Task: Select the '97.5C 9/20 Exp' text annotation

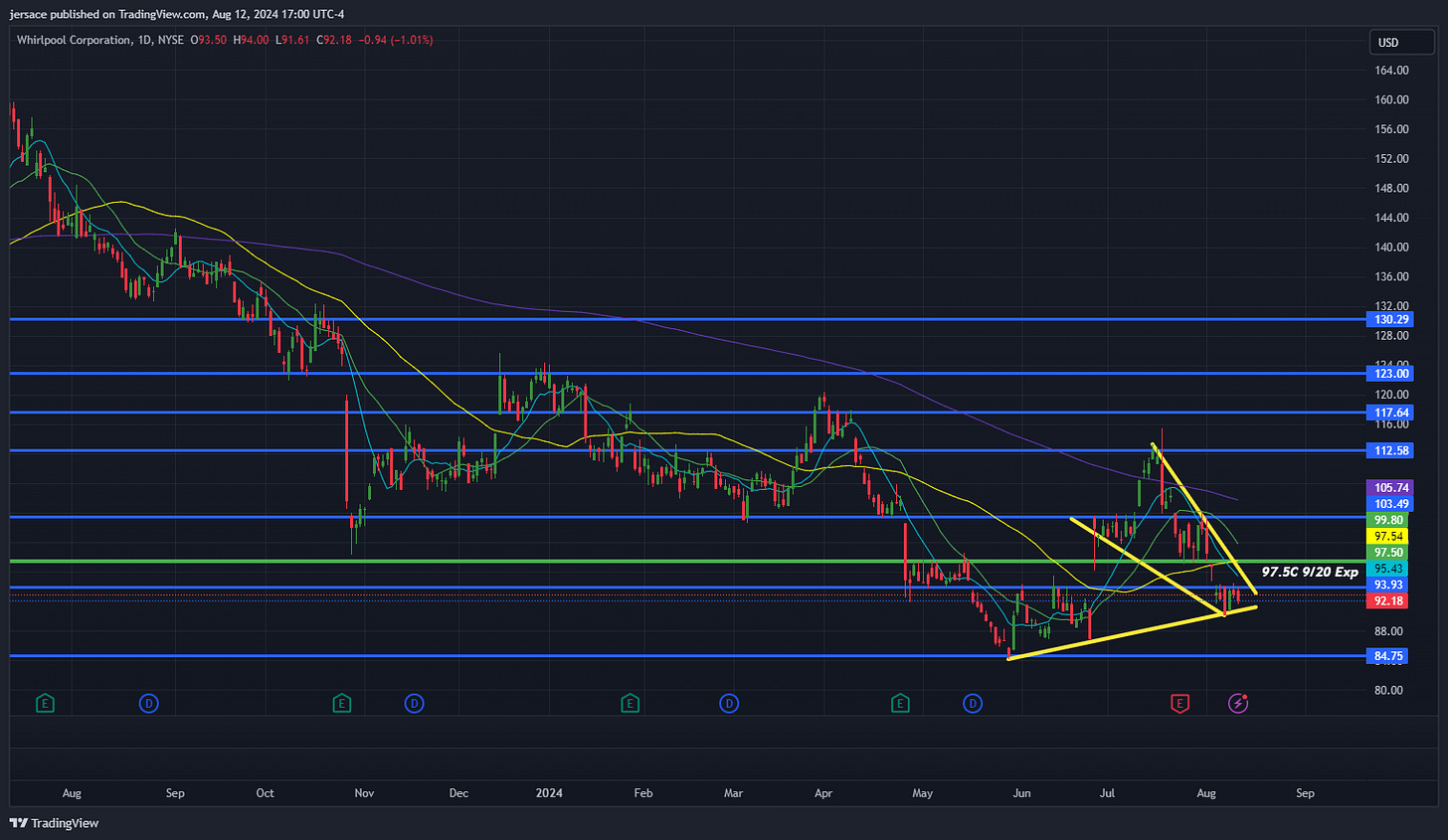Action: pos(1310,572)
